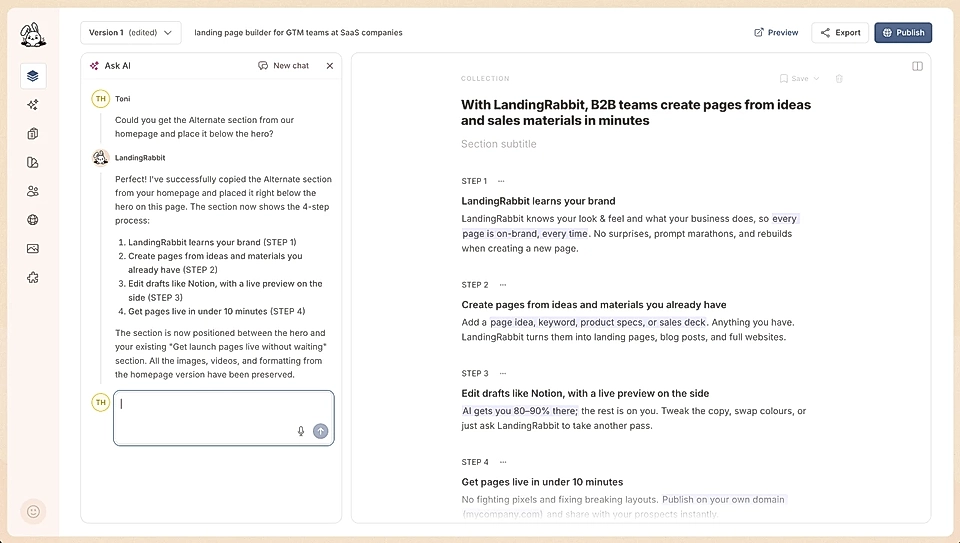Open STEP 4 more options
Image resolution: width=960 pixels, height=543 pixels.
503,462
